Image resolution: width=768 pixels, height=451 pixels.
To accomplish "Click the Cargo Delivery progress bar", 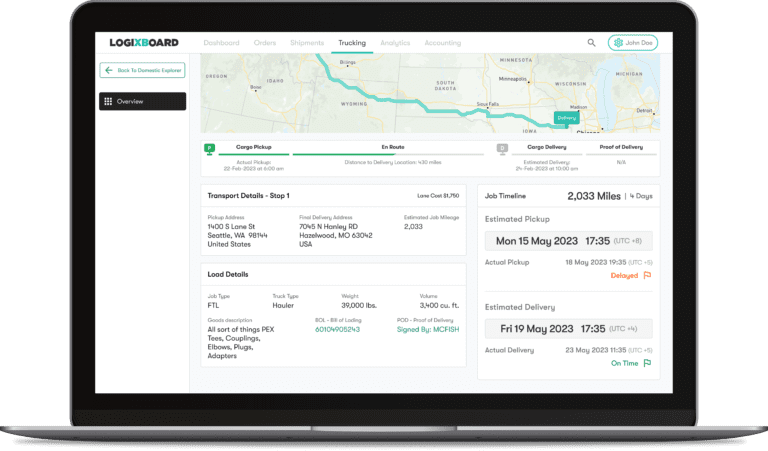I will tap(547, 154).
